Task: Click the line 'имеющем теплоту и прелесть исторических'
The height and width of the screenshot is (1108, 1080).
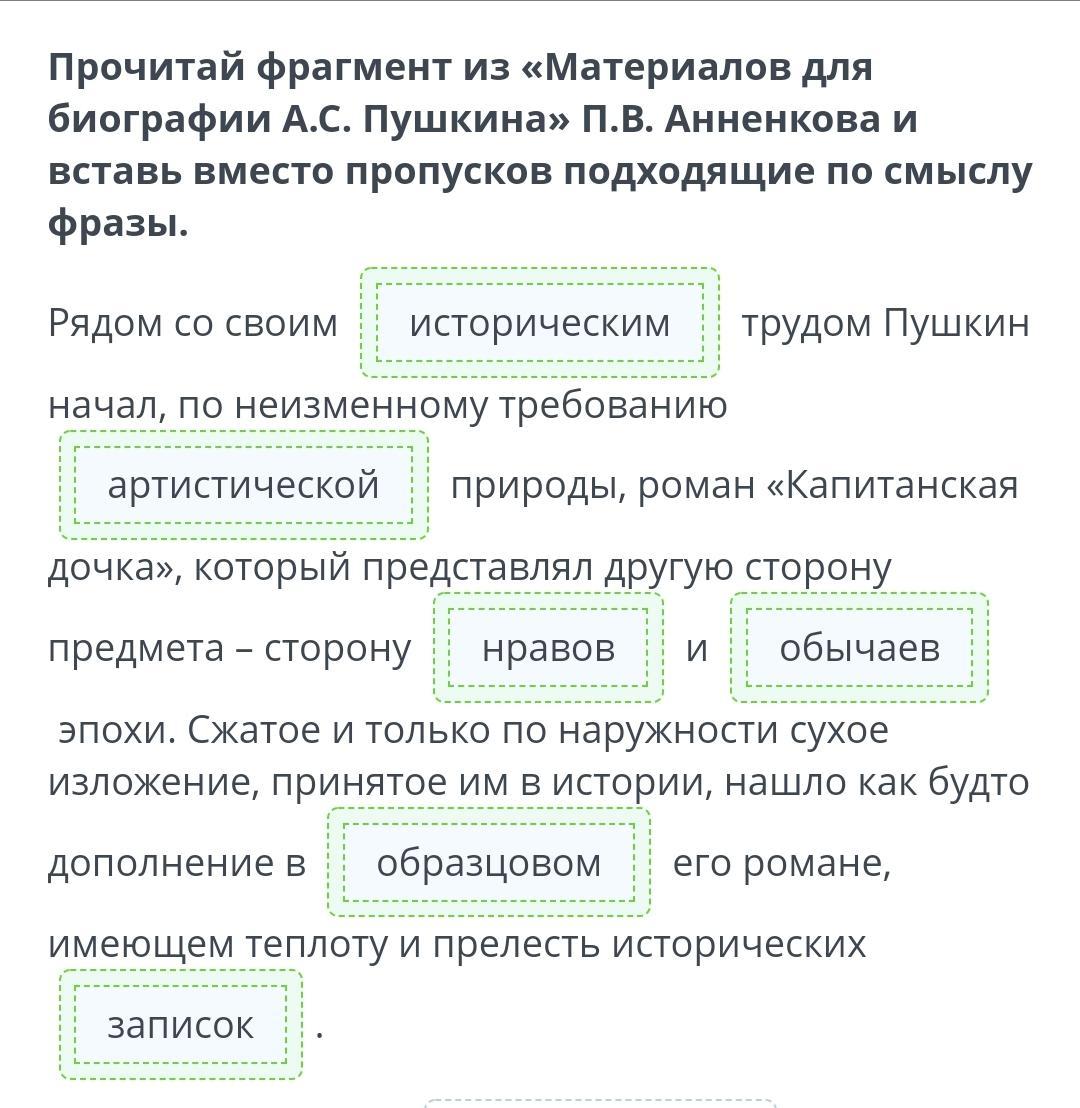Action: click(457, 944)
